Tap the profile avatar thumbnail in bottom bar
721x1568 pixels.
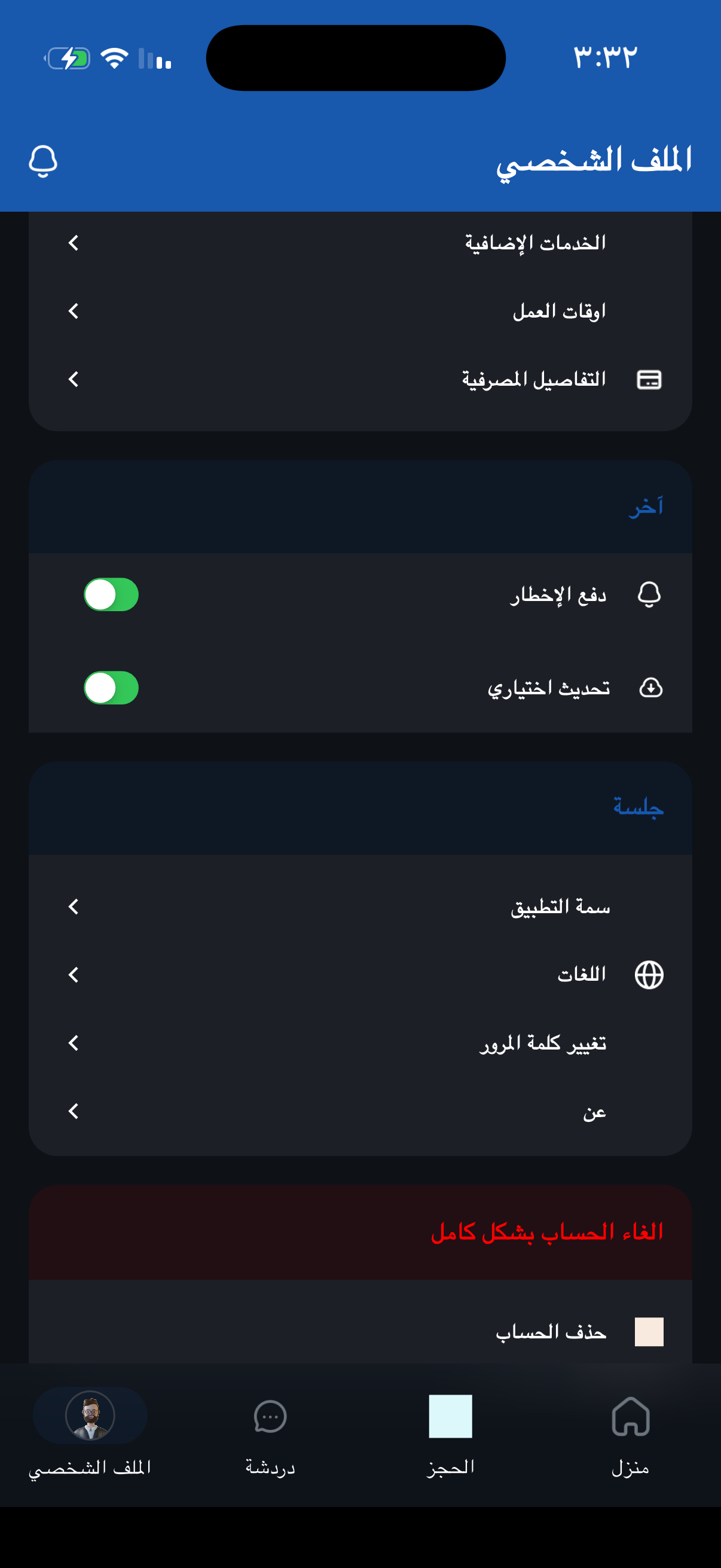point(90,1416)
